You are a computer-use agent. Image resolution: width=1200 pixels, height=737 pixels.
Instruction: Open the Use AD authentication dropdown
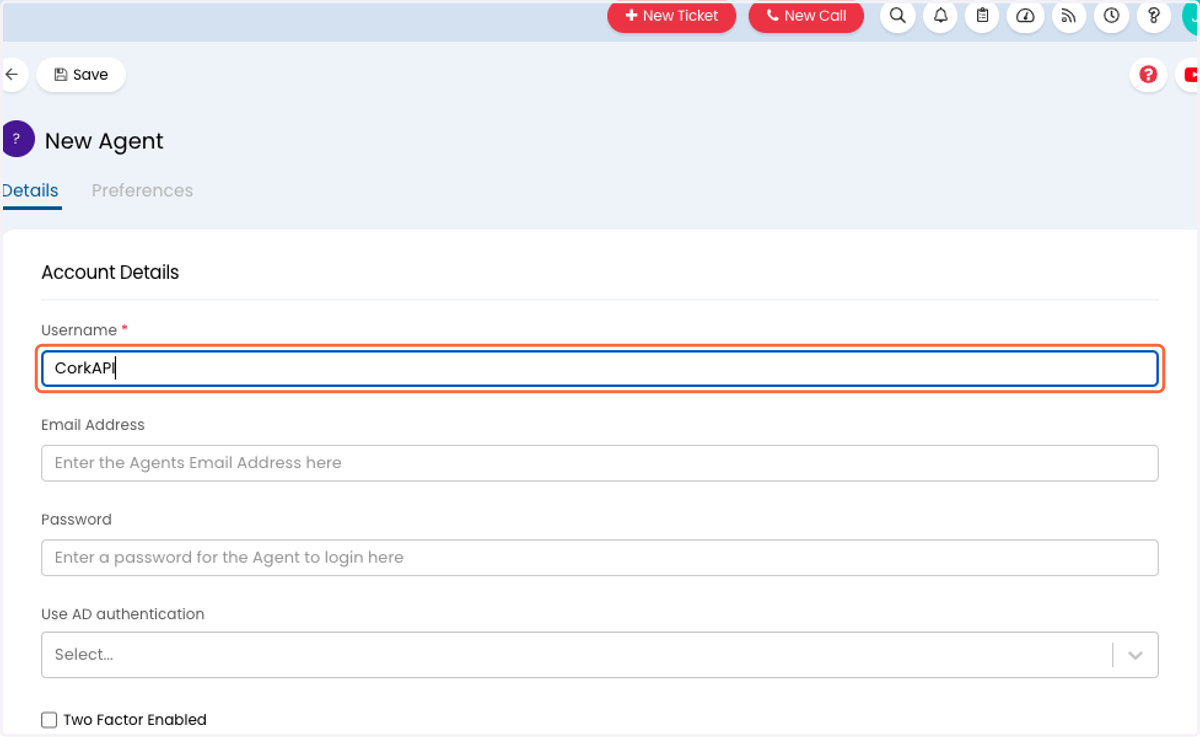click(x=600, y=655)
